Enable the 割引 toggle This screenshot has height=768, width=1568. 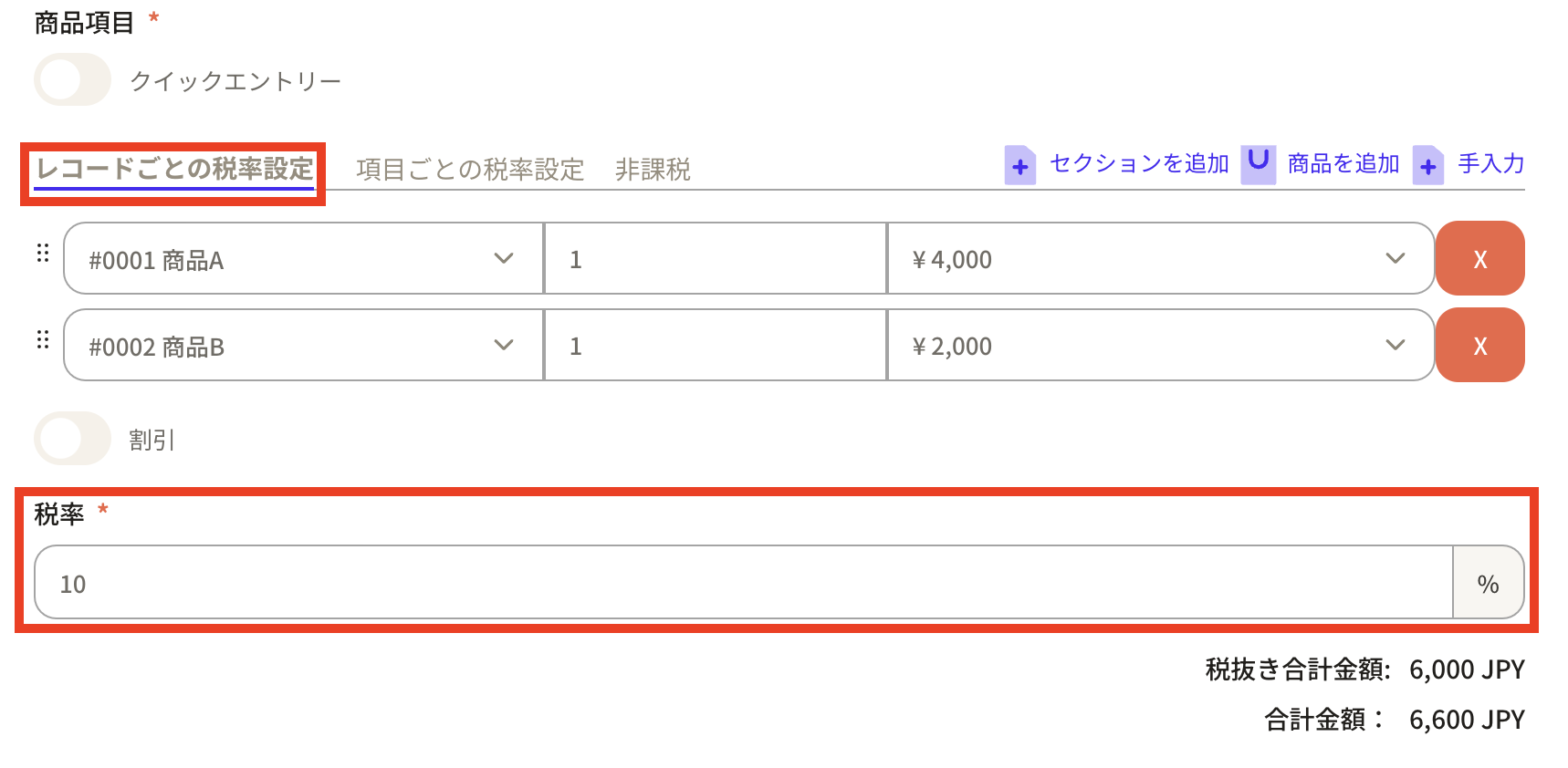[72, 439]
